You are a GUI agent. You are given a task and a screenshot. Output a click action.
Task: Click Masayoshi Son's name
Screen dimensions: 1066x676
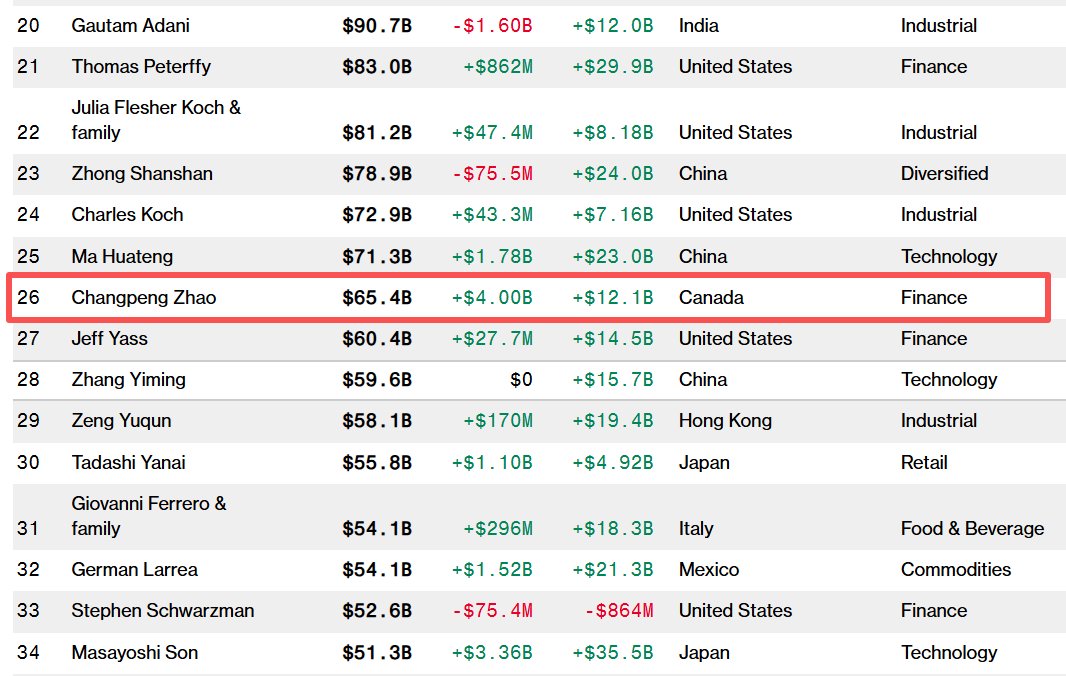tap(134, 652)
